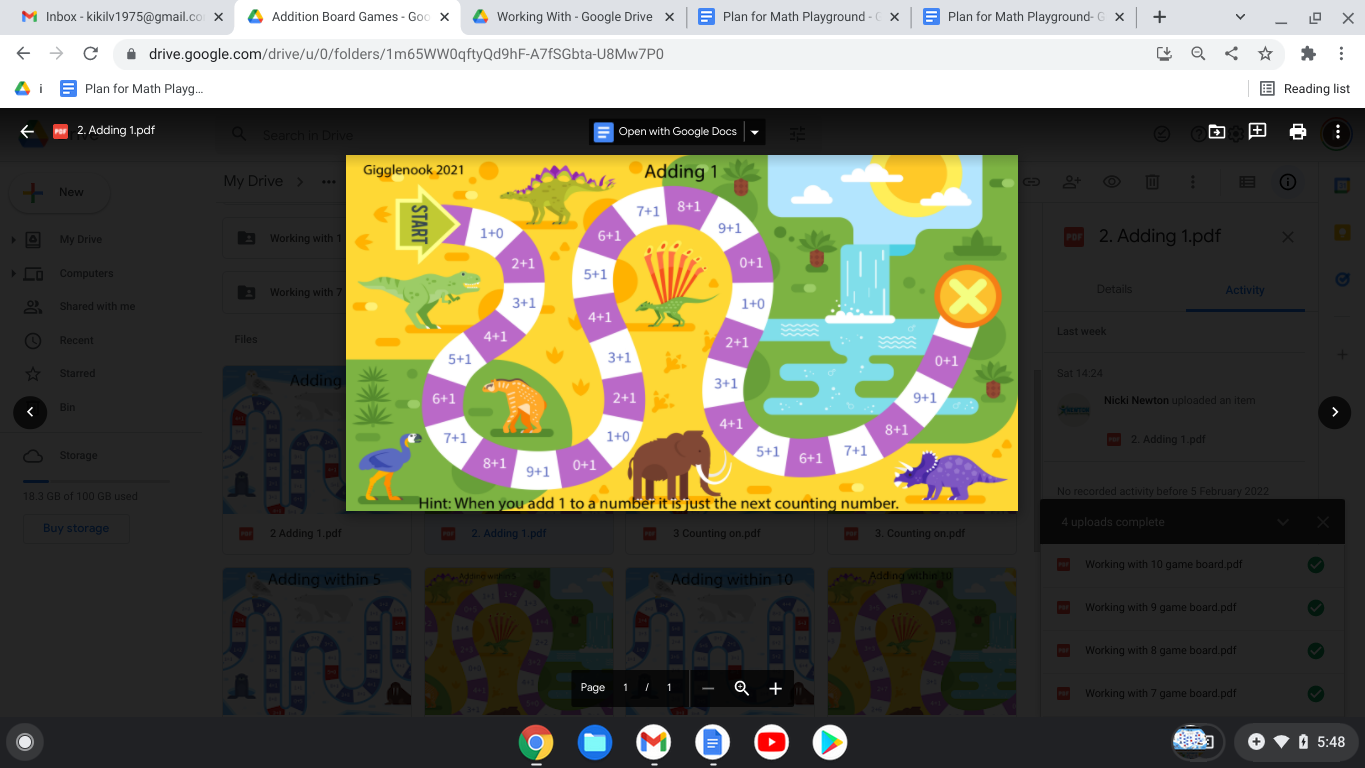Reset zoom with the magnifier icon
Screen dimensions: 1365x768
tap(741, 688)
